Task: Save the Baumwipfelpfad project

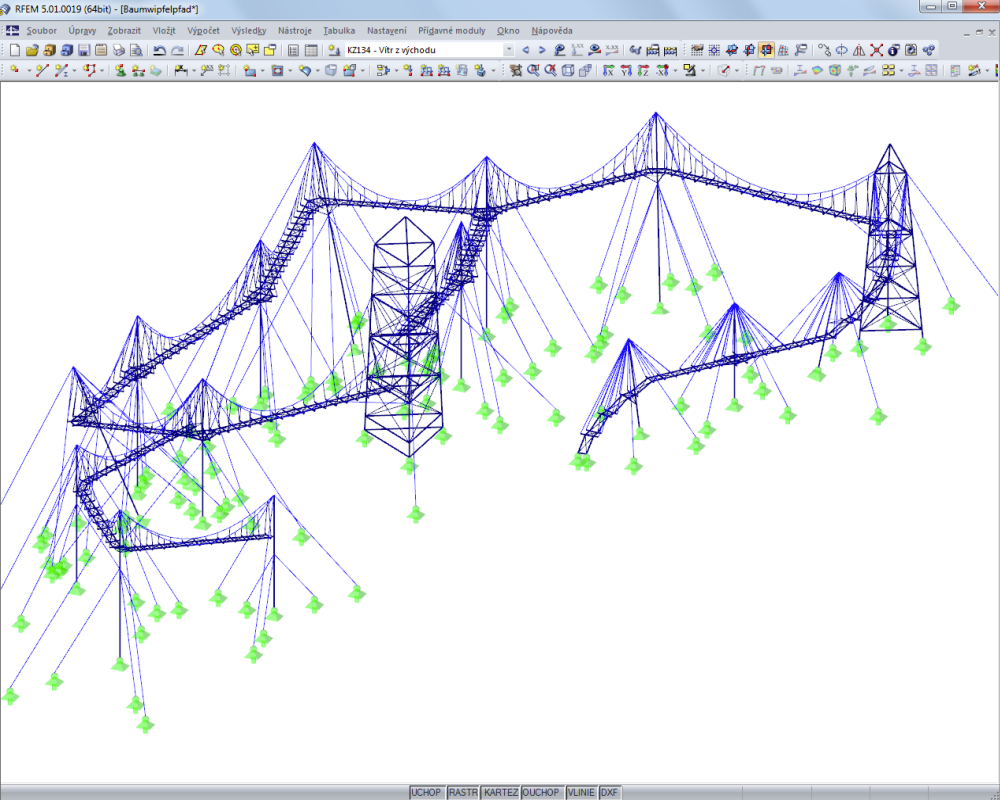Action: click(x=84, y=49)
